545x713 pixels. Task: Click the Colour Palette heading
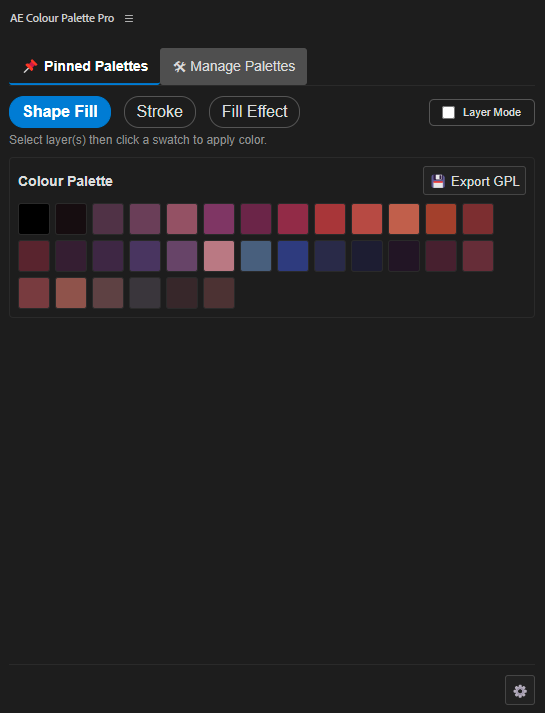tap(65, 181)
